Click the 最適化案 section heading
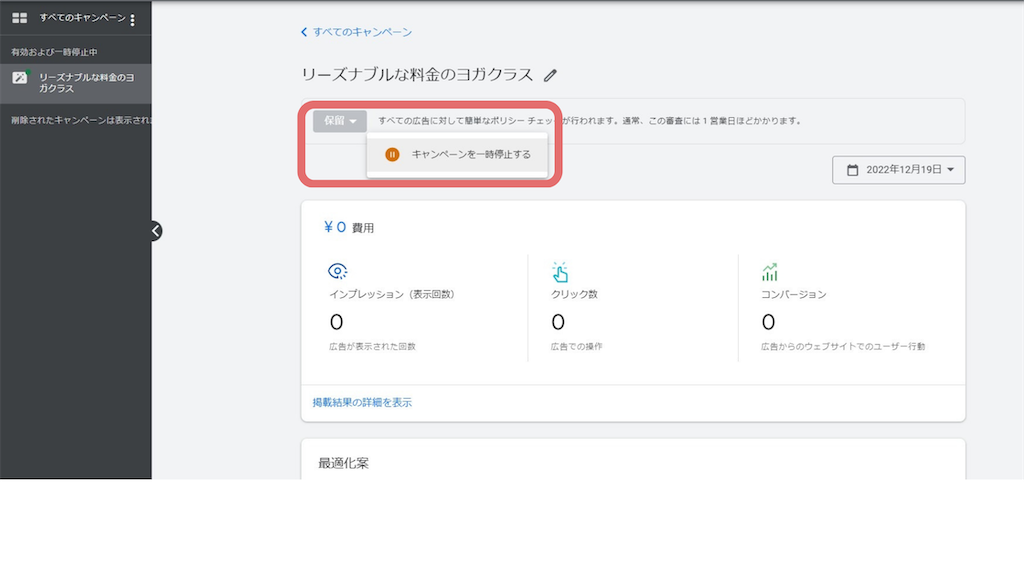The image size is (1024, 576). tap(344, 463)
